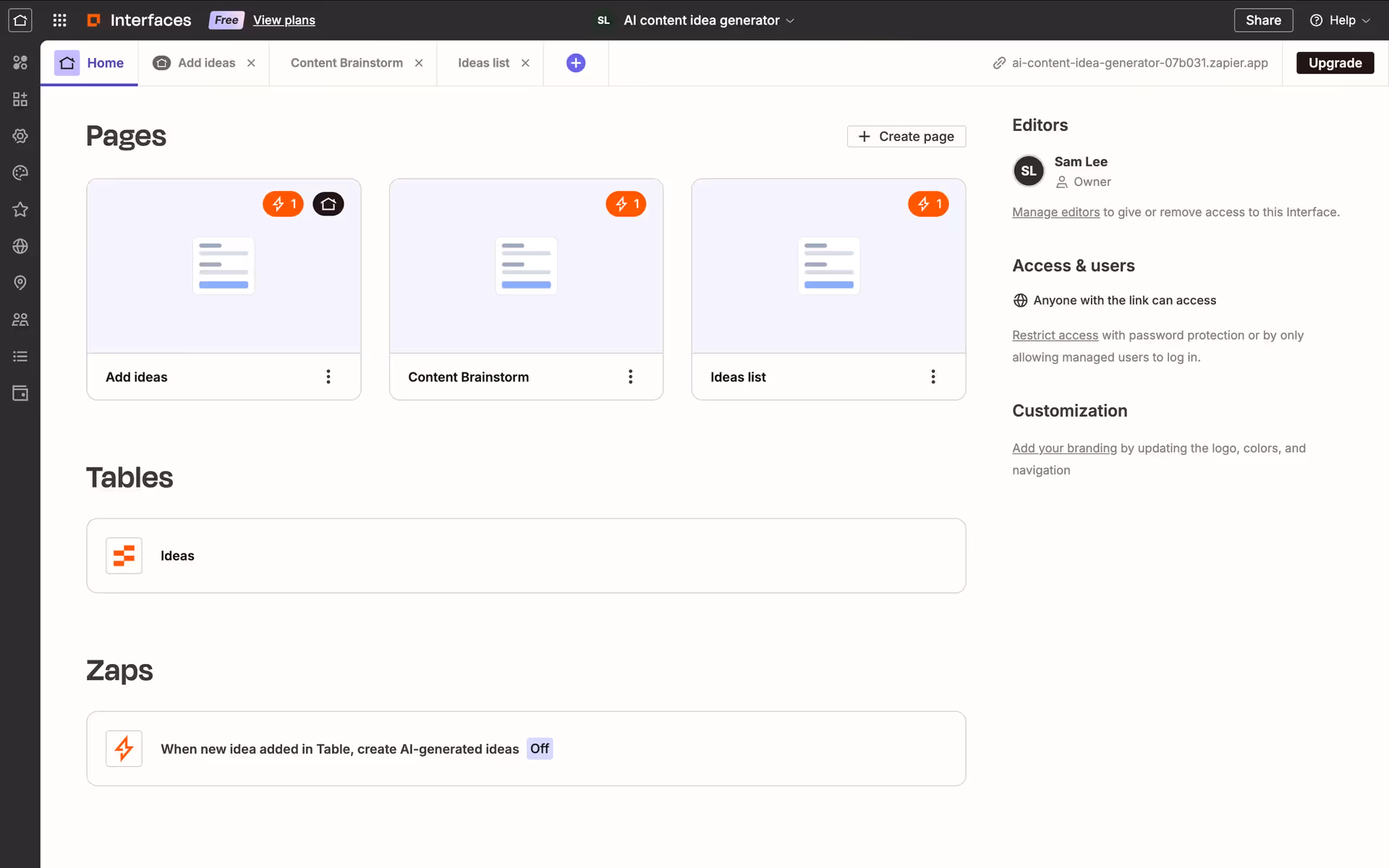1389x868 pixels.
Task: Click the location pin sidebar icon
Action: (20, 283)
